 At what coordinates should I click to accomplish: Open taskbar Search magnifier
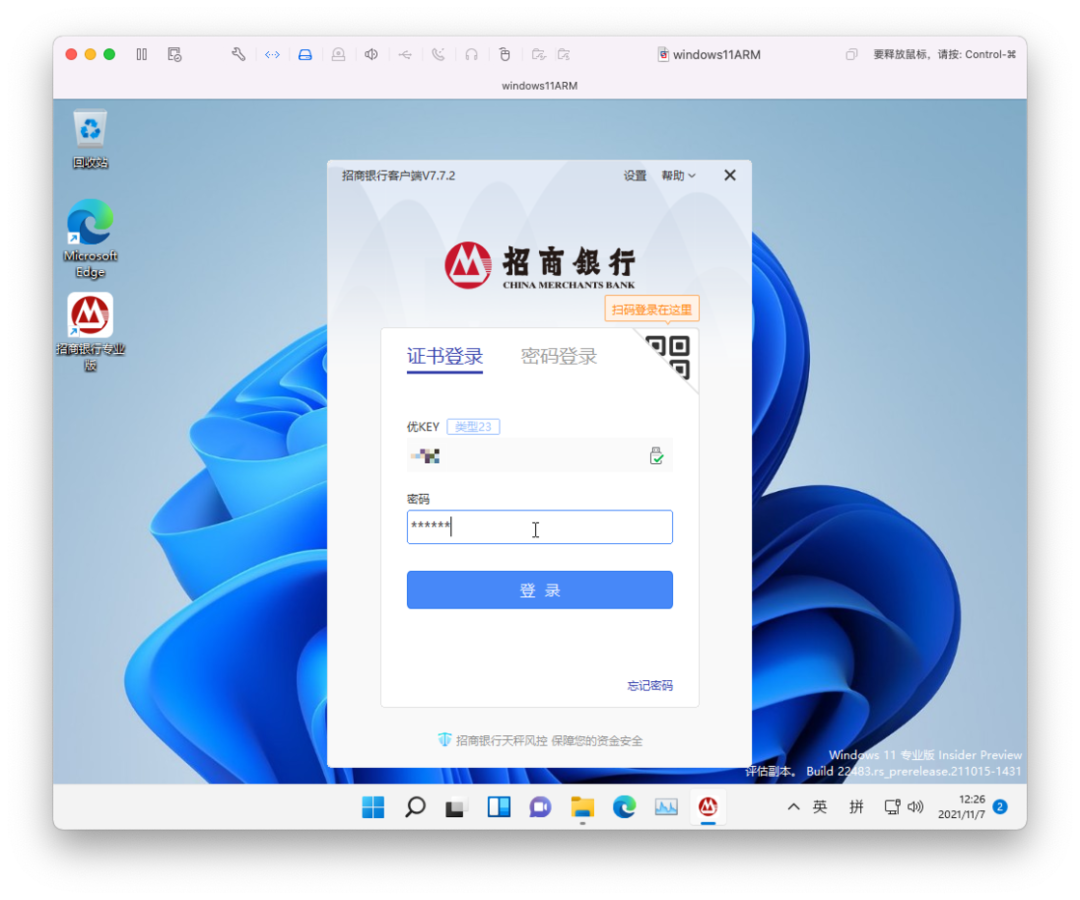[415, 807]
